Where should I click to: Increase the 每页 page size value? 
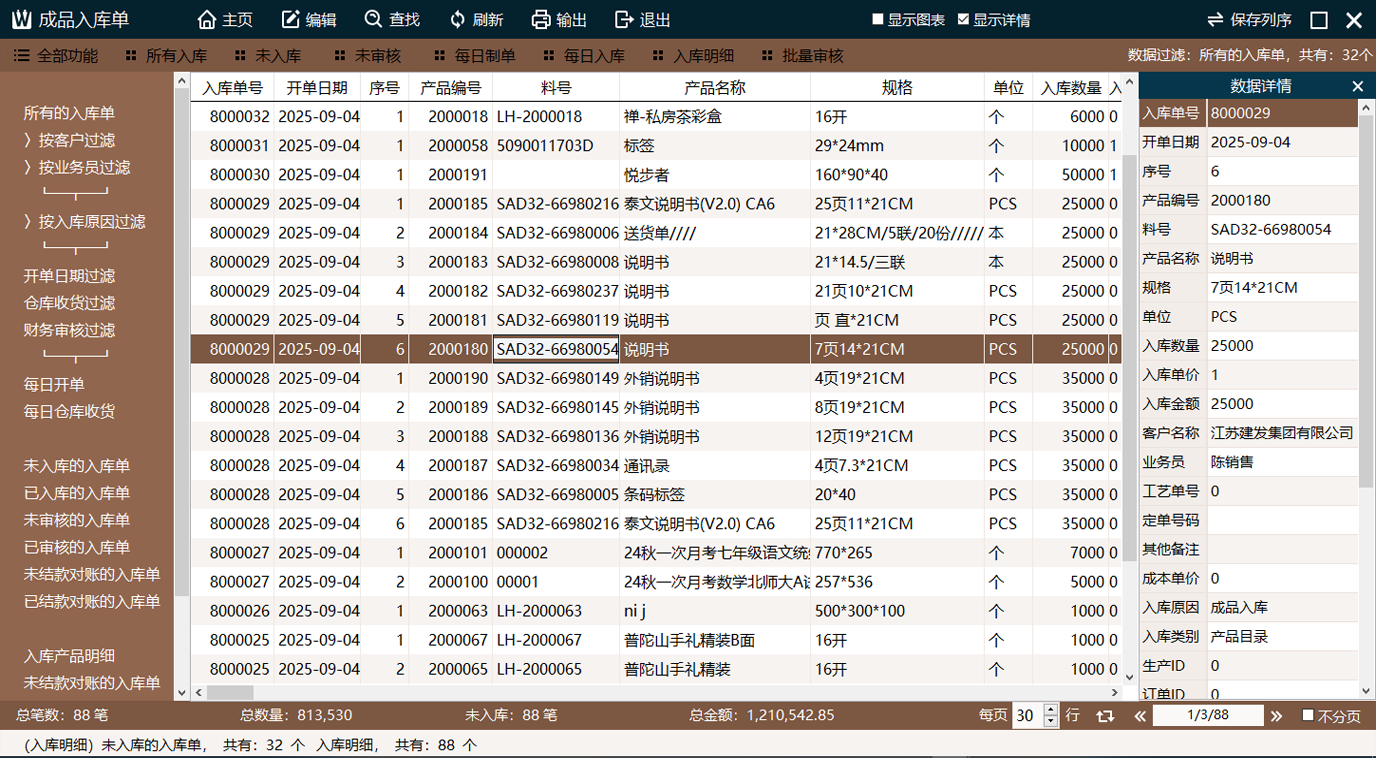pos(1050,707)
